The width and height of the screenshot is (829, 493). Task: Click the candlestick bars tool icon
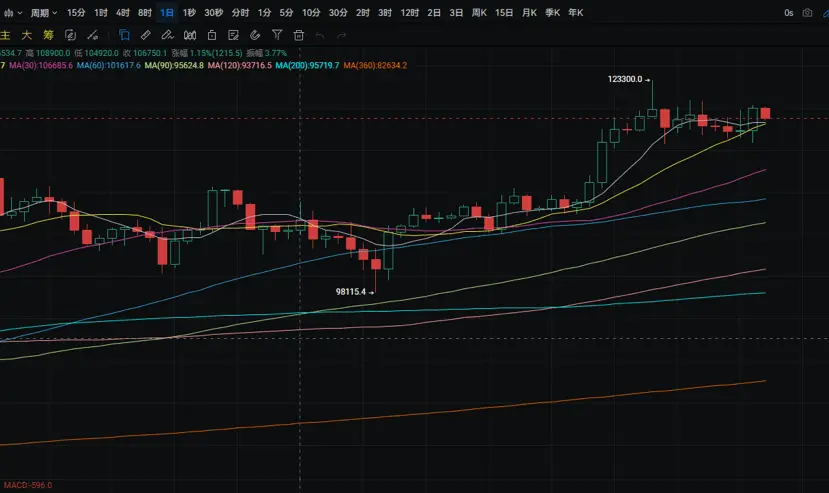click(190, 35)
